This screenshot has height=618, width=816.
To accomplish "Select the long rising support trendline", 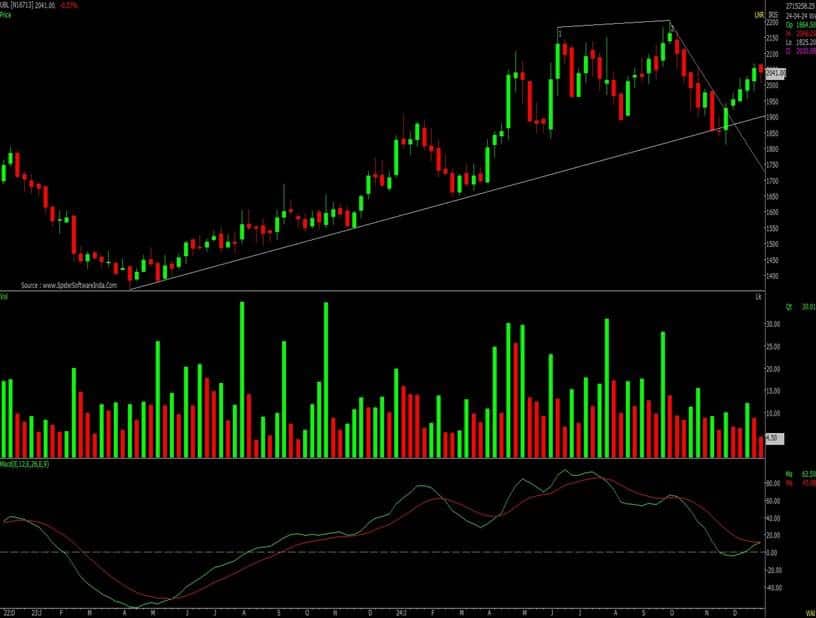I will pyautogui.click(x=400, y=215).
